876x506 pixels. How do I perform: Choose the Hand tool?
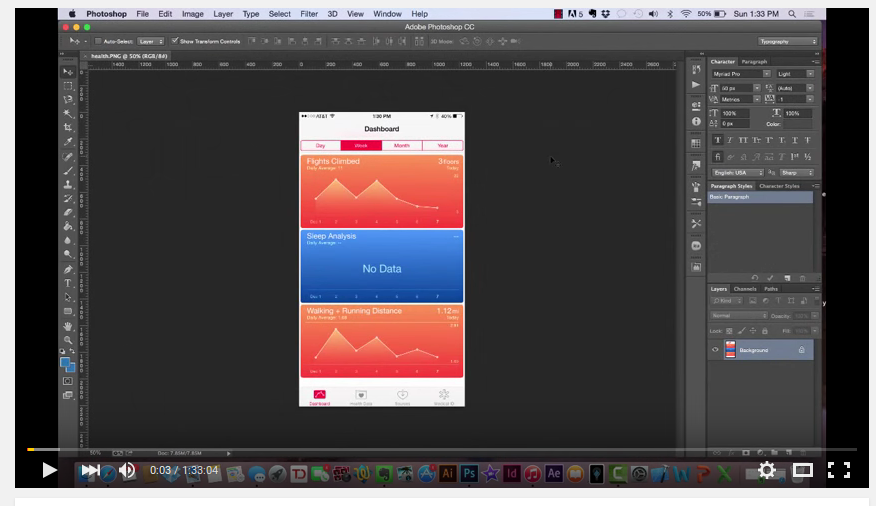pyautogui.click(x=68, y=326)
